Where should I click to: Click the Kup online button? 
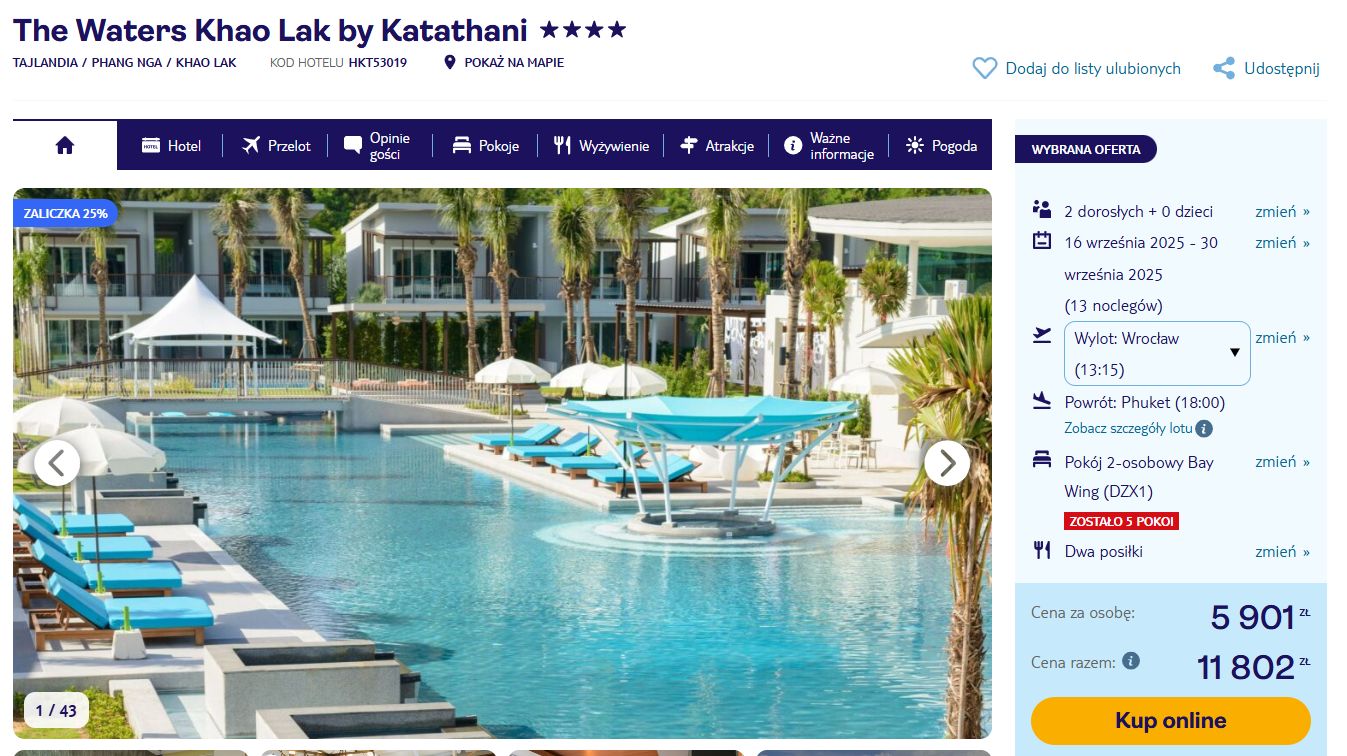tap(1170, 720)
